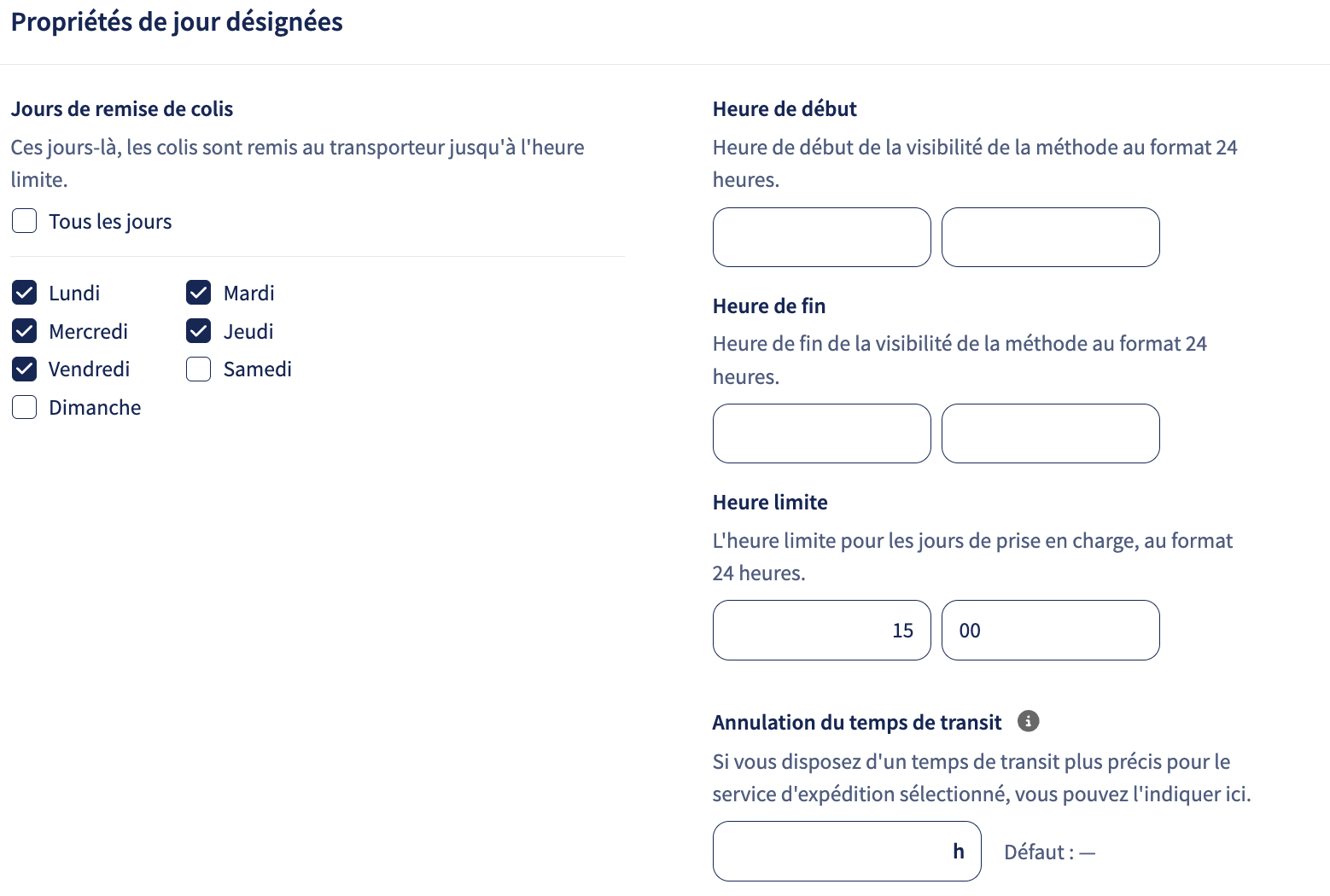Focus the transit time hours input field
1330x896 pixels.
coord(847,851)
